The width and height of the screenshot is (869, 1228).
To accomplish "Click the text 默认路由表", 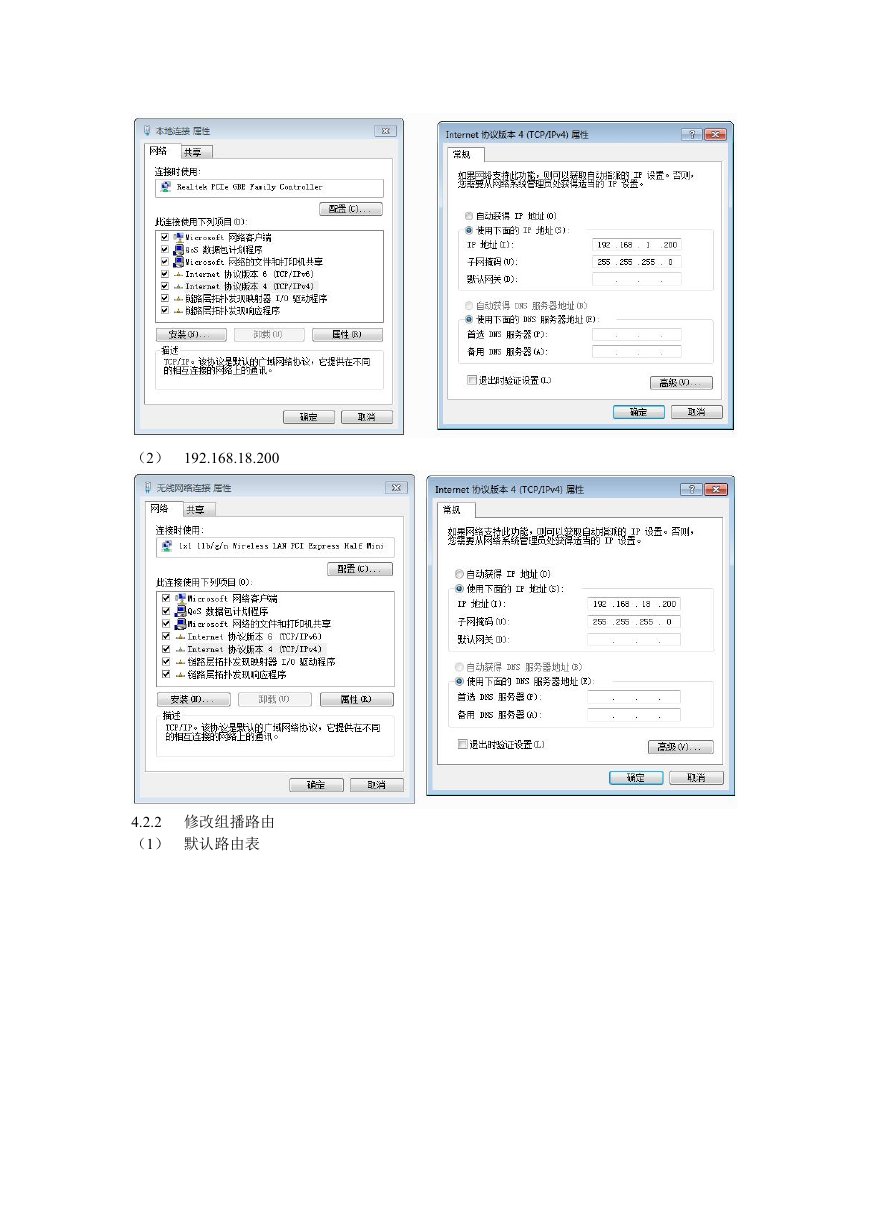I will [221, 844].
